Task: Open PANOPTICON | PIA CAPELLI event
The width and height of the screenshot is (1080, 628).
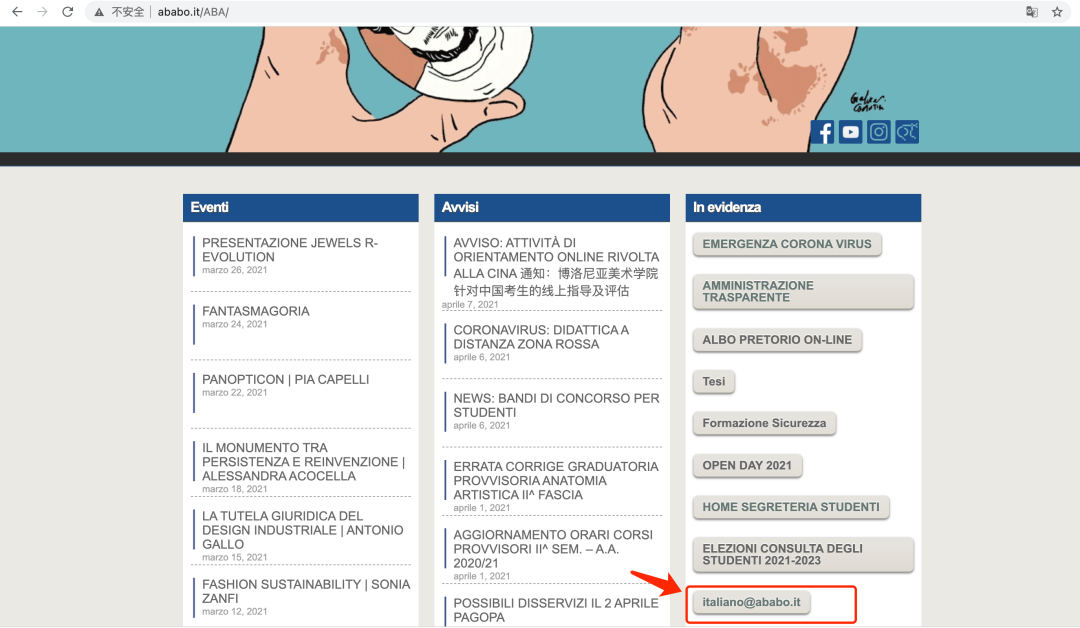Action: (x=285, y=379)
